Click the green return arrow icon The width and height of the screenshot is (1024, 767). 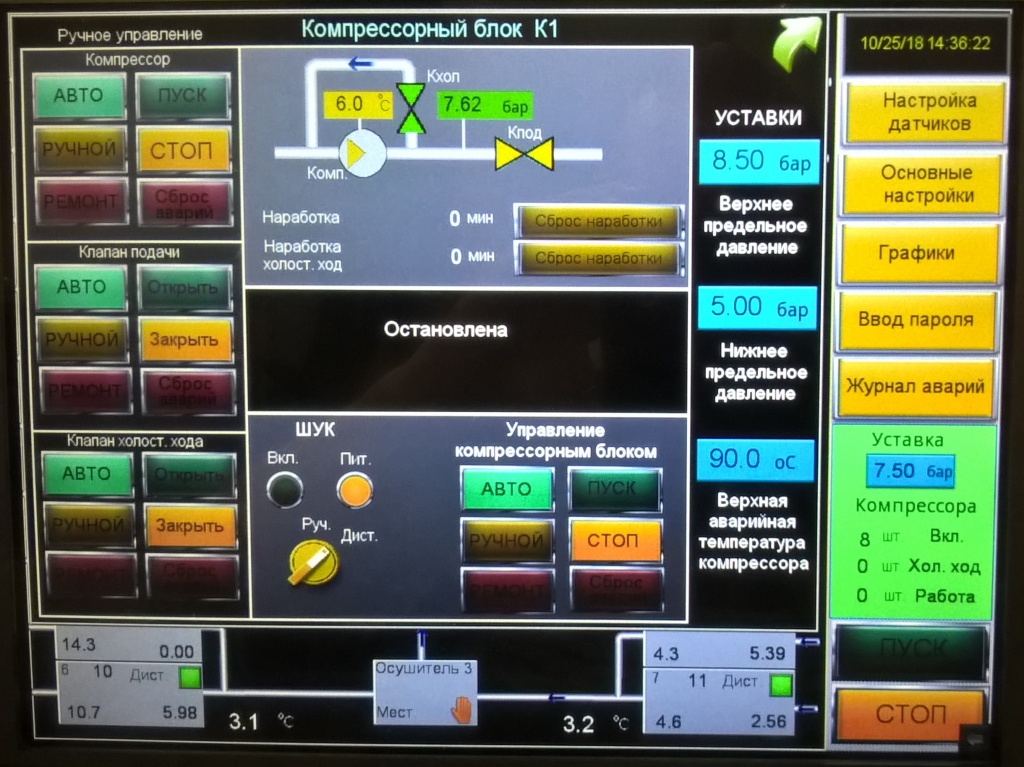click(x=795, y=46)
